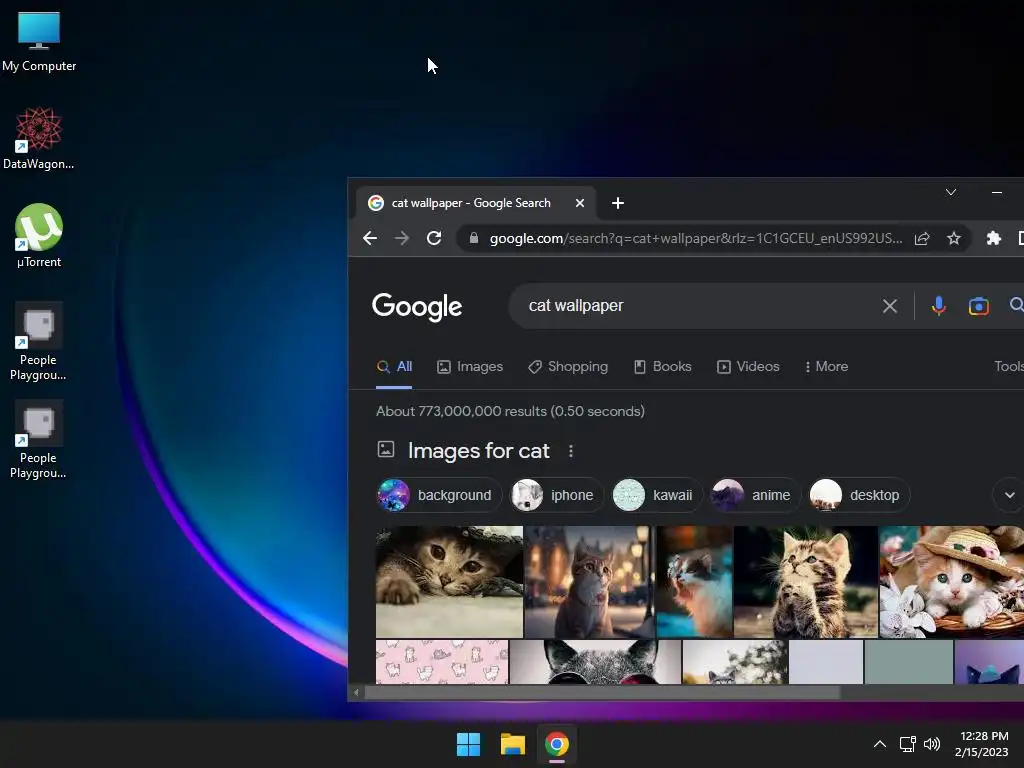Screen dimensions: 1024x768
Task: Open a new Chrome tab
Action: coord(618,203)
